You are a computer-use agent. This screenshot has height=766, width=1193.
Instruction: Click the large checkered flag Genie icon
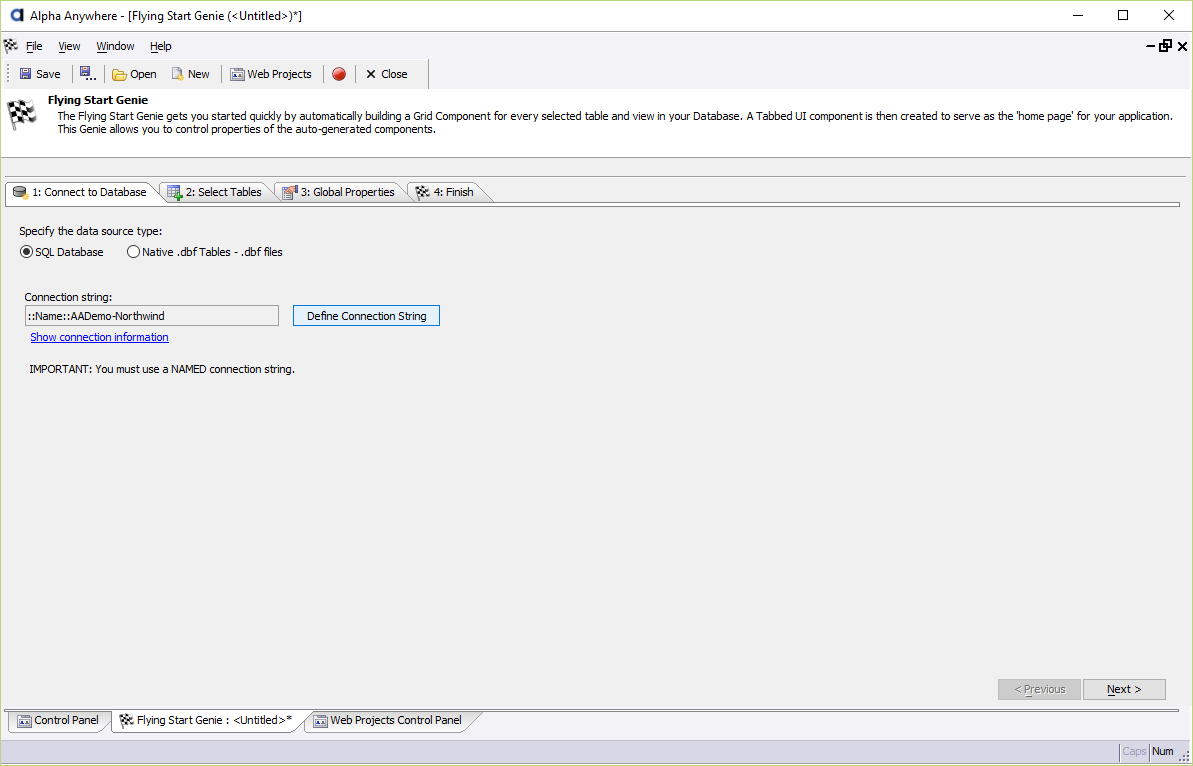point(22,114)
